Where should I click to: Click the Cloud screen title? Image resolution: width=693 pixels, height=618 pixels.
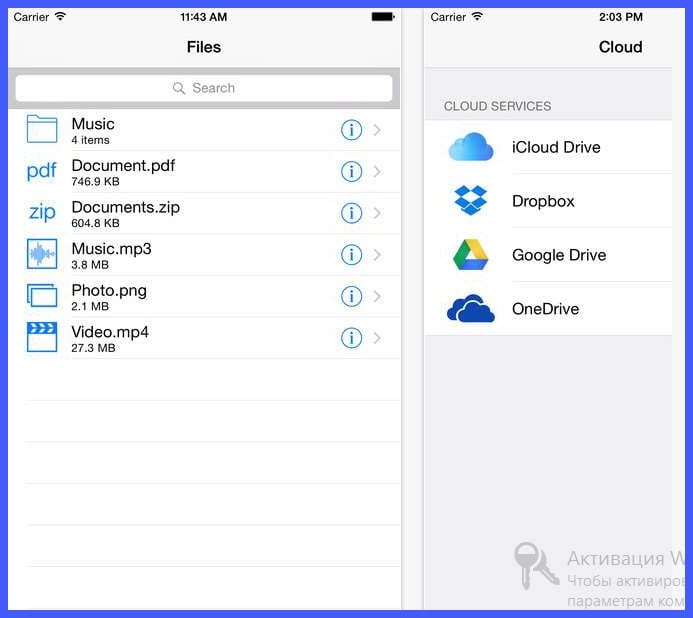point(621,47)
